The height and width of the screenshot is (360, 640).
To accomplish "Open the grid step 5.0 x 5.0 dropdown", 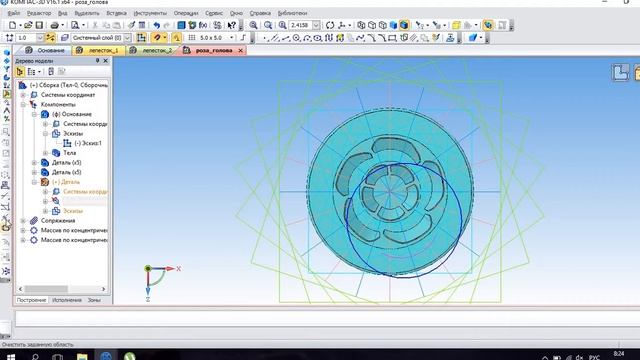I will pos(232,38).
